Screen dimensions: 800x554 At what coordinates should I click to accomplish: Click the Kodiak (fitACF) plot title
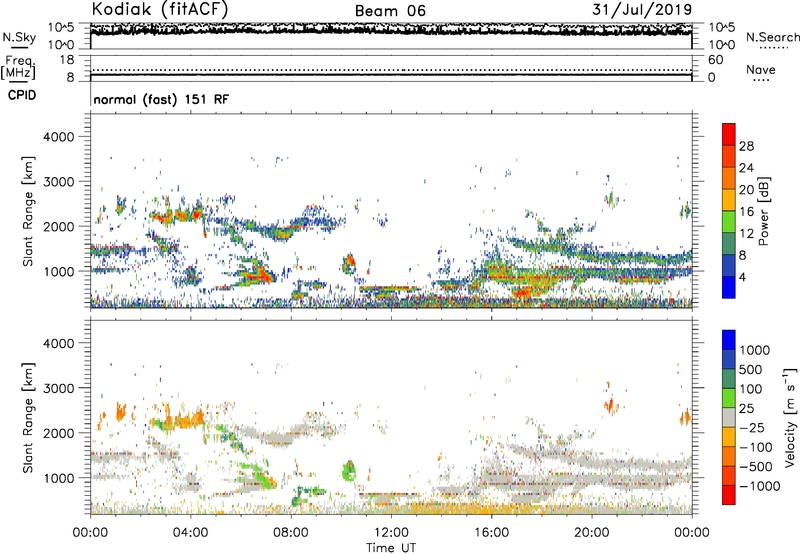(x=160, y=9)
